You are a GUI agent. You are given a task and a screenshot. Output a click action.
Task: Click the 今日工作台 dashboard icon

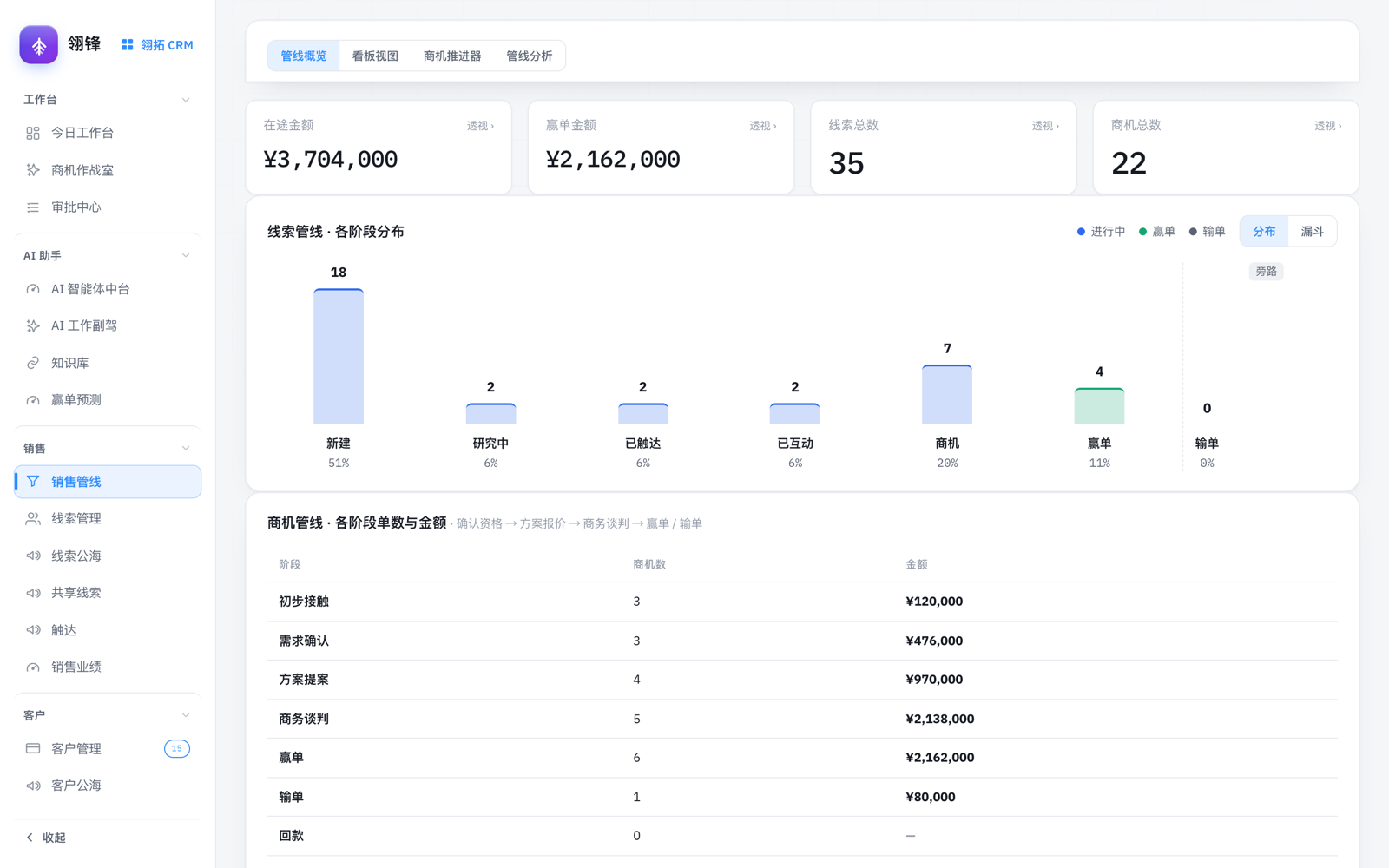pos(33,133)
